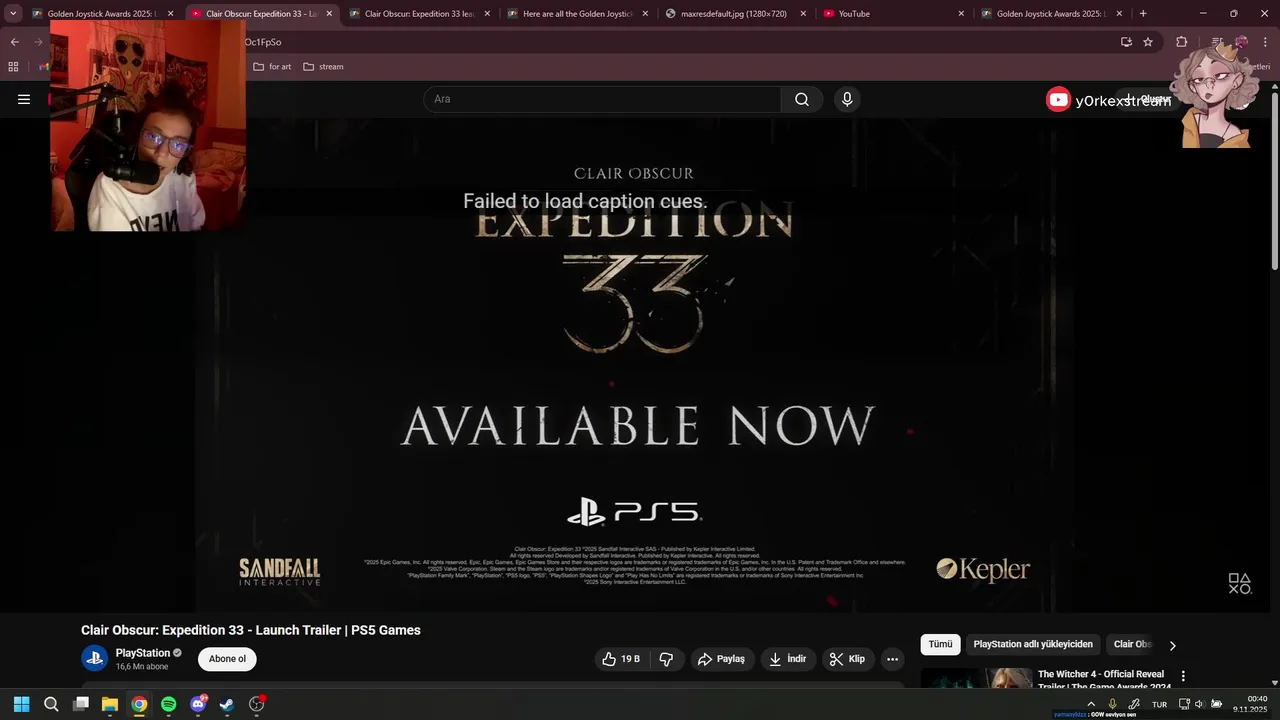Click the PlayStation watermark on video

click(x=1240, y=584)
